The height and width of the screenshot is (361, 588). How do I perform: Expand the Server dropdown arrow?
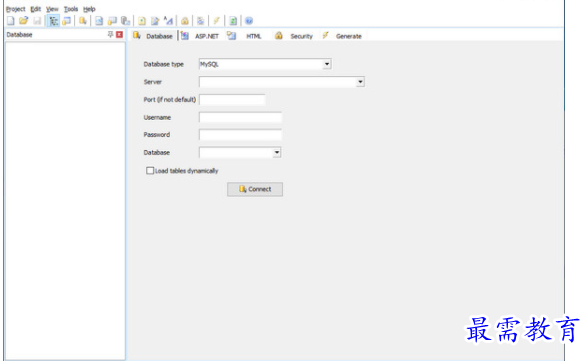click(x=360, y=82)
